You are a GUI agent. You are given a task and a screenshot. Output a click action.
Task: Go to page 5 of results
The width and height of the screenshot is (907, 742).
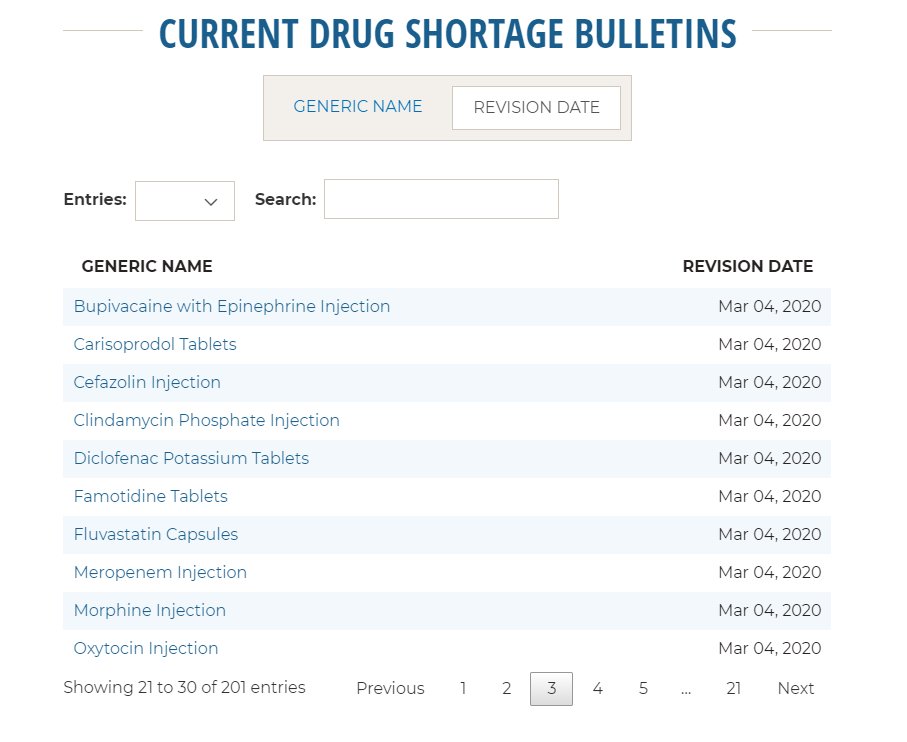[x=643, y=688]
